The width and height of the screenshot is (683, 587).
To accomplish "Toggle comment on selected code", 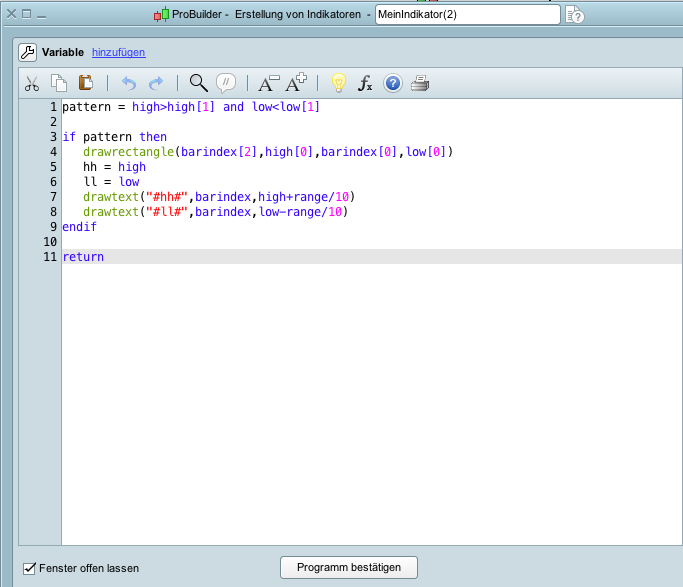I will click(226, 84).
